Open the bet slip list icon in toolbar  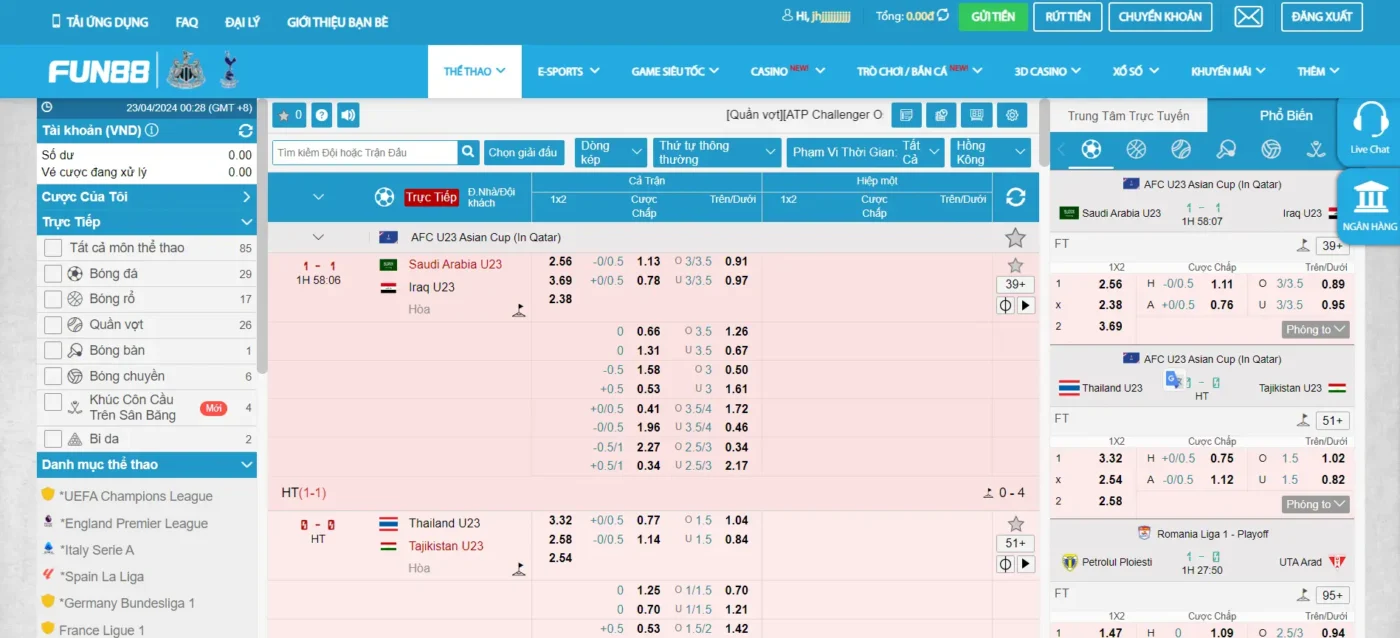[905, 115]
